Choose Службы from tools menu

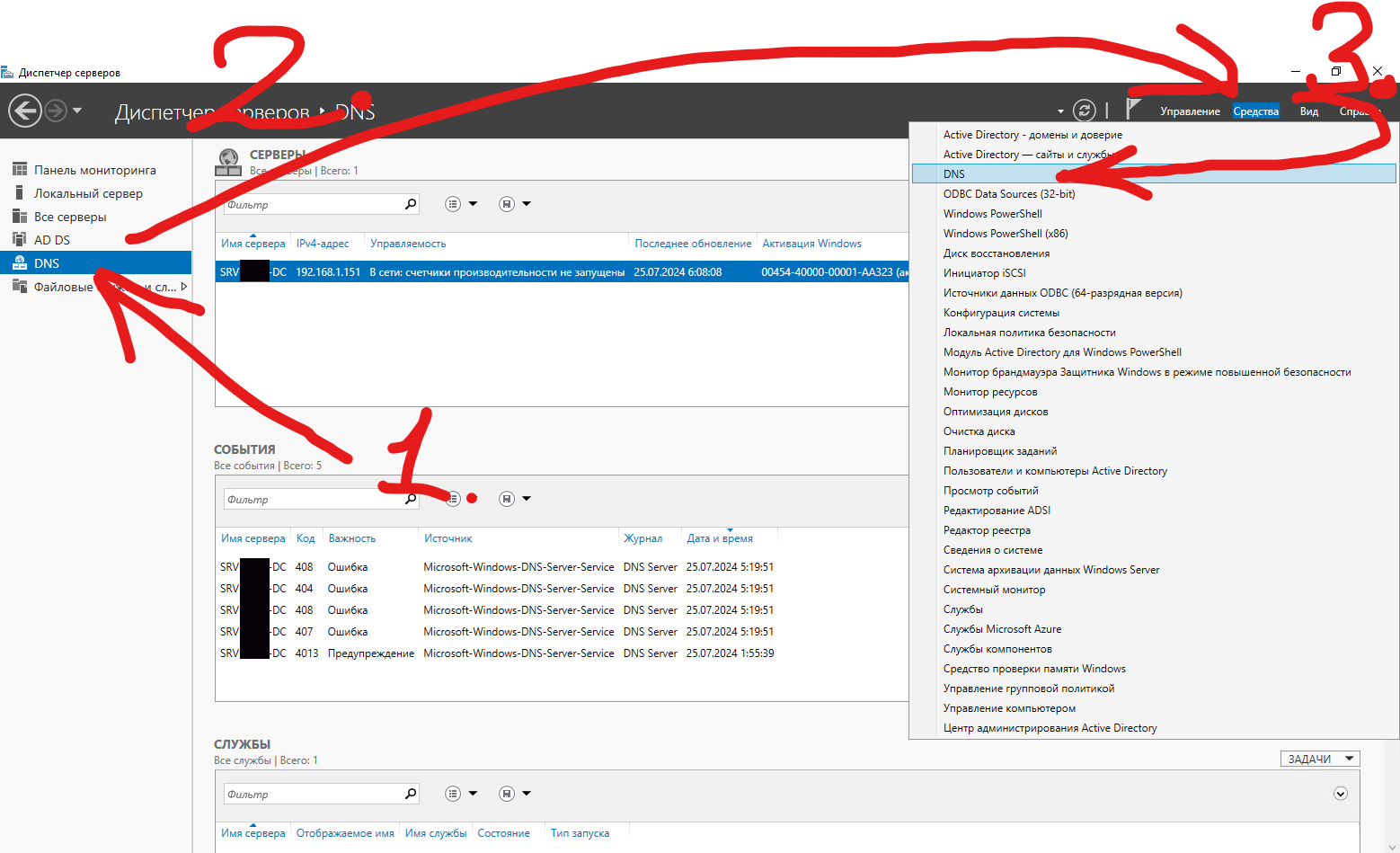1154,609
